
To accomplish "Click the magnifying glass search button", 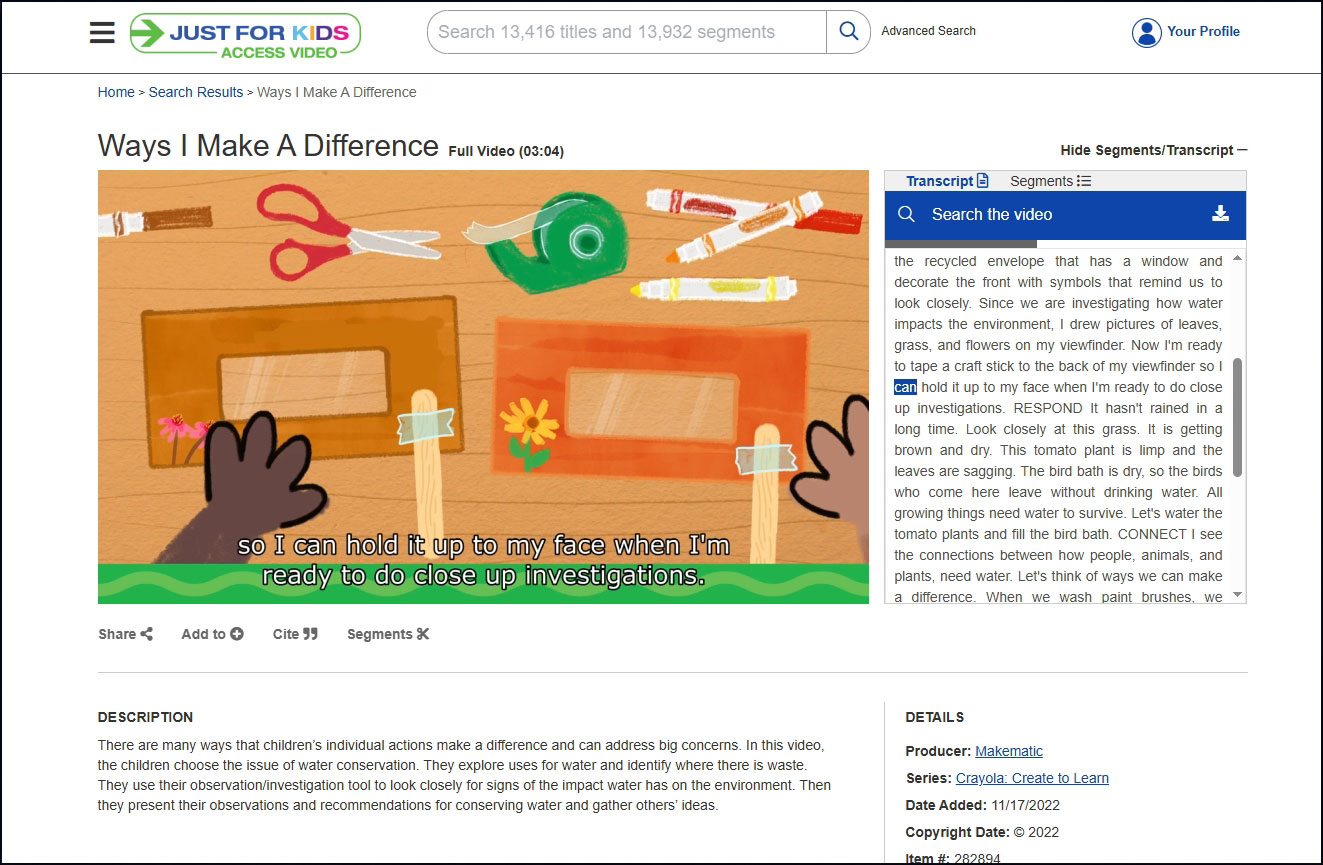I will pos(848,32).
